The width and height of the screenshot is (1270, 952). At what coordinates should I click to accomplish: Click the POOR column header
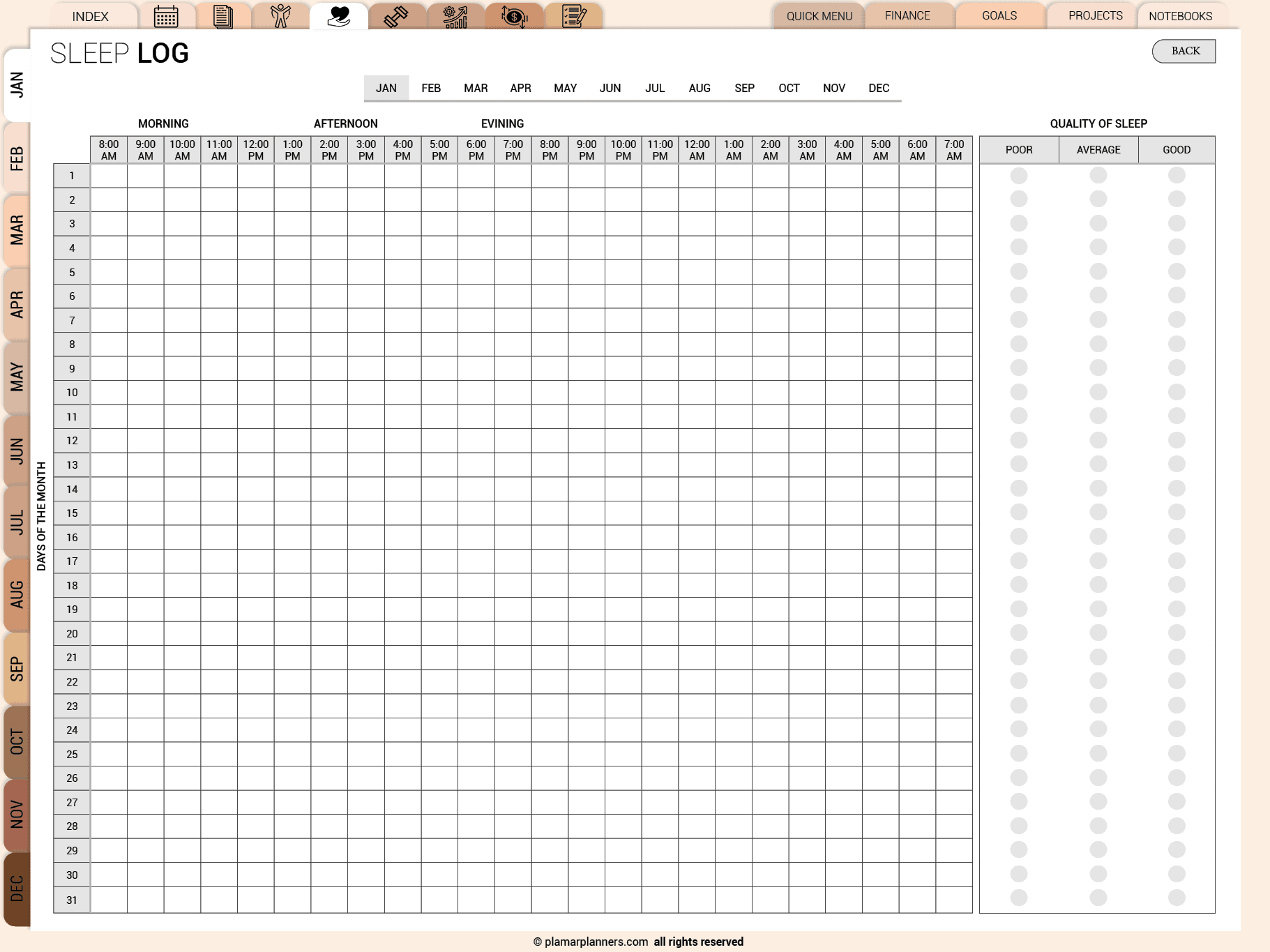pyautogui.click(x=1019, y=150)
